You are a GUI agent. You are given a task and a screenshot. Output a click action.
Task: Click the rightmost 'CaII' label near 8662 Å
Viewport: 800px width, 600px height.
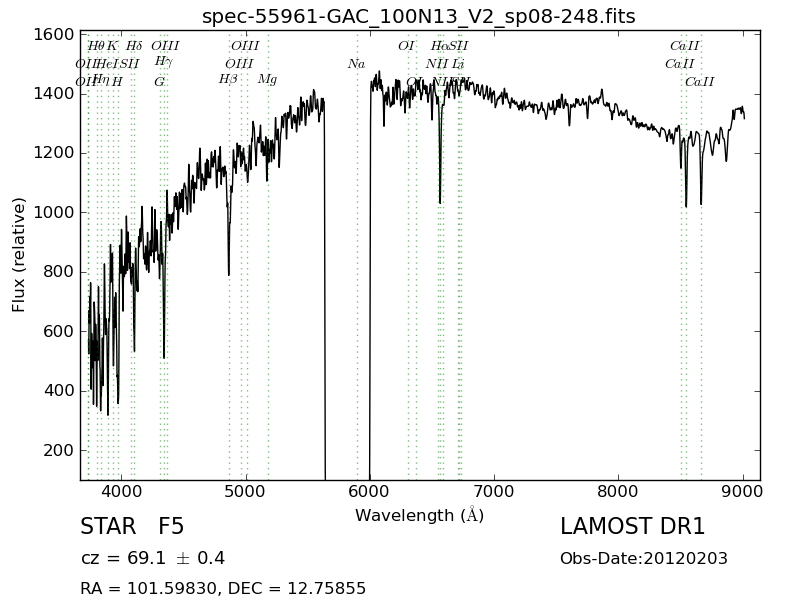[x=699, y=82]
